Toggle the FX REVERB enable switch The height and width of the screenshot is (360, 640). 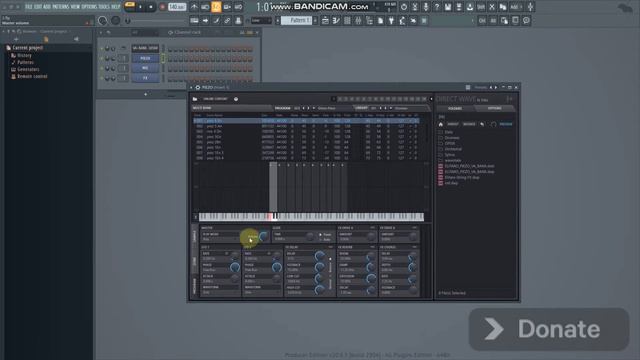pos(372,247)
